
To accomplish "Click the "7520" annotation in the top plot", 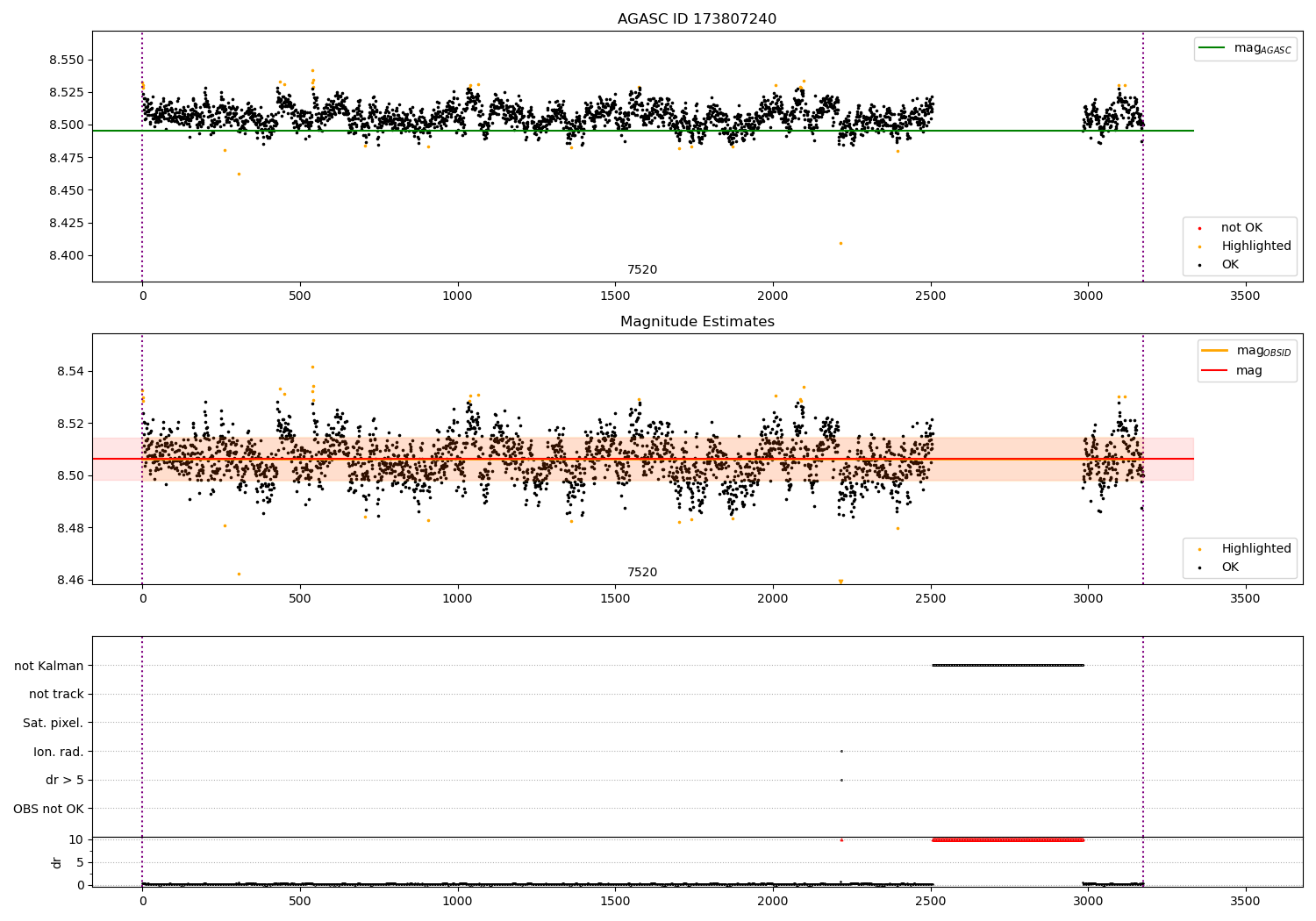I will click(x=642, y=270).
